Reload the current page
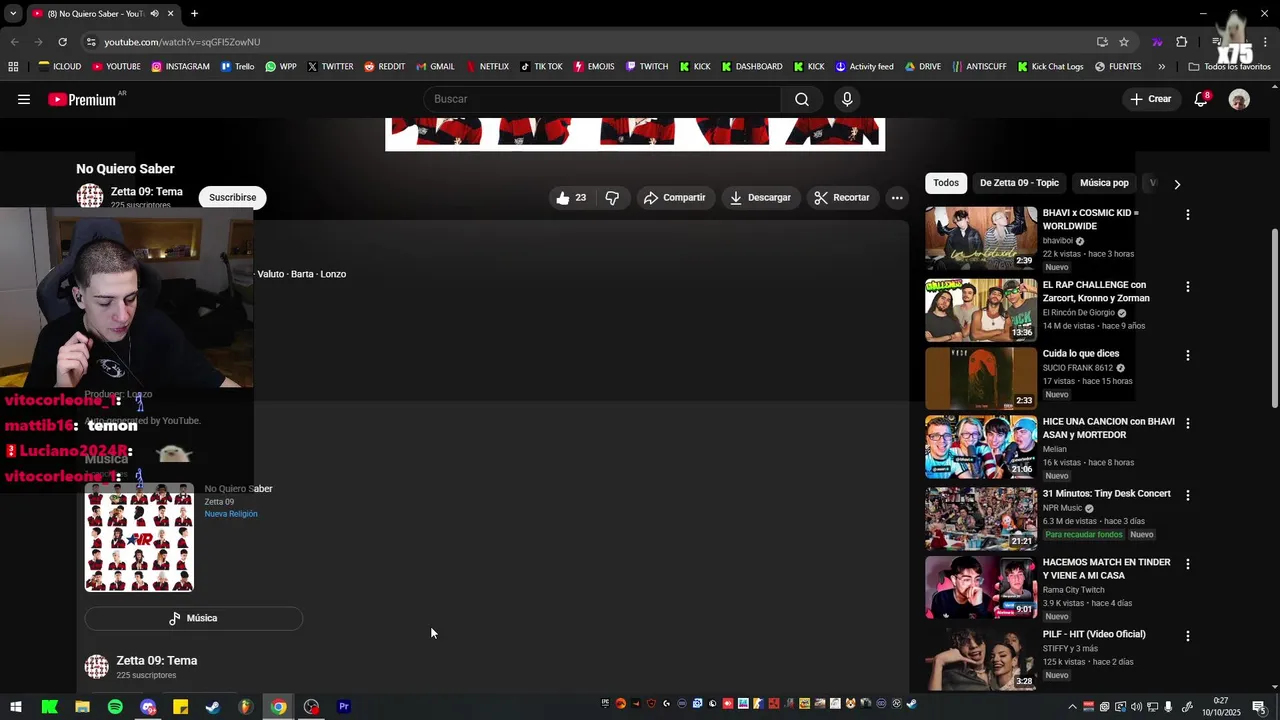The height and width of the screenshot is (720, 1280). (62, 42)
